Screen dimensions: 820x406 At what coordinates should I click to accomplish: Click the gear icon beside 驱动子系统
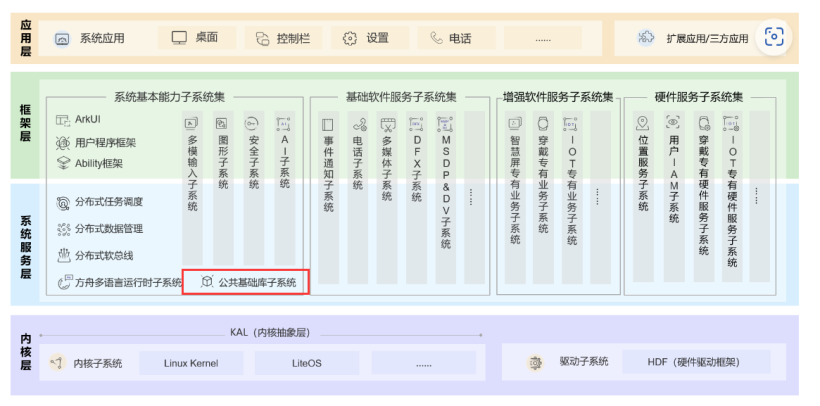point(535,362)
